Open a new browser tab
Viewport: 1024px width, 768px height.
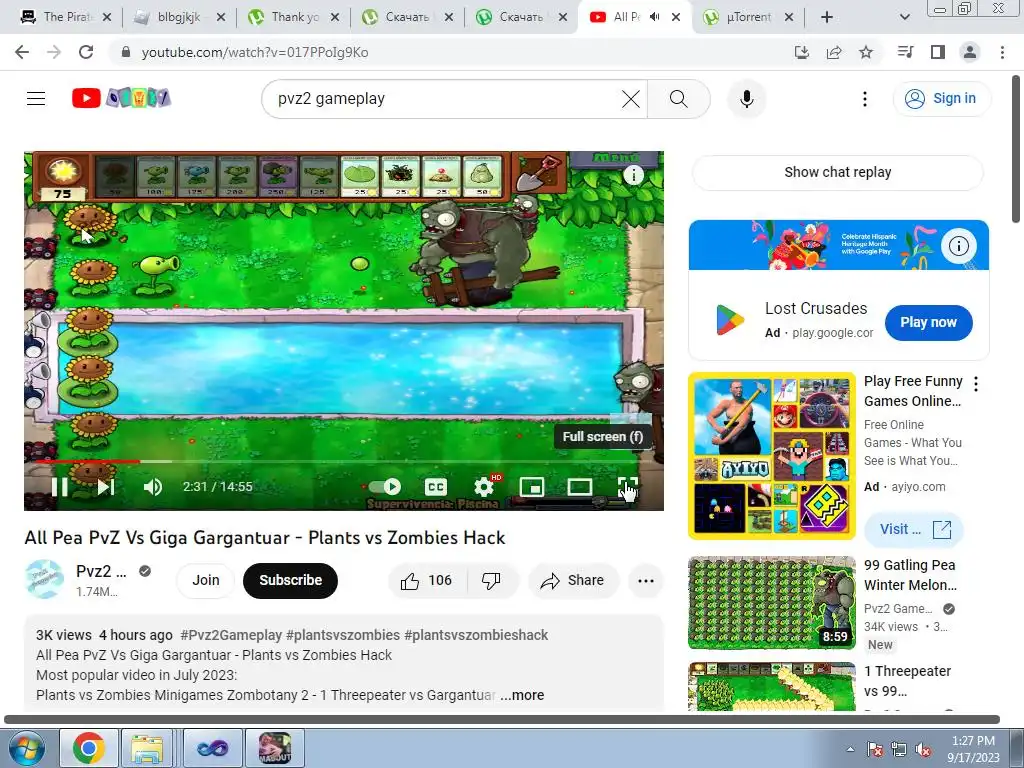click(x=827, y=17)
